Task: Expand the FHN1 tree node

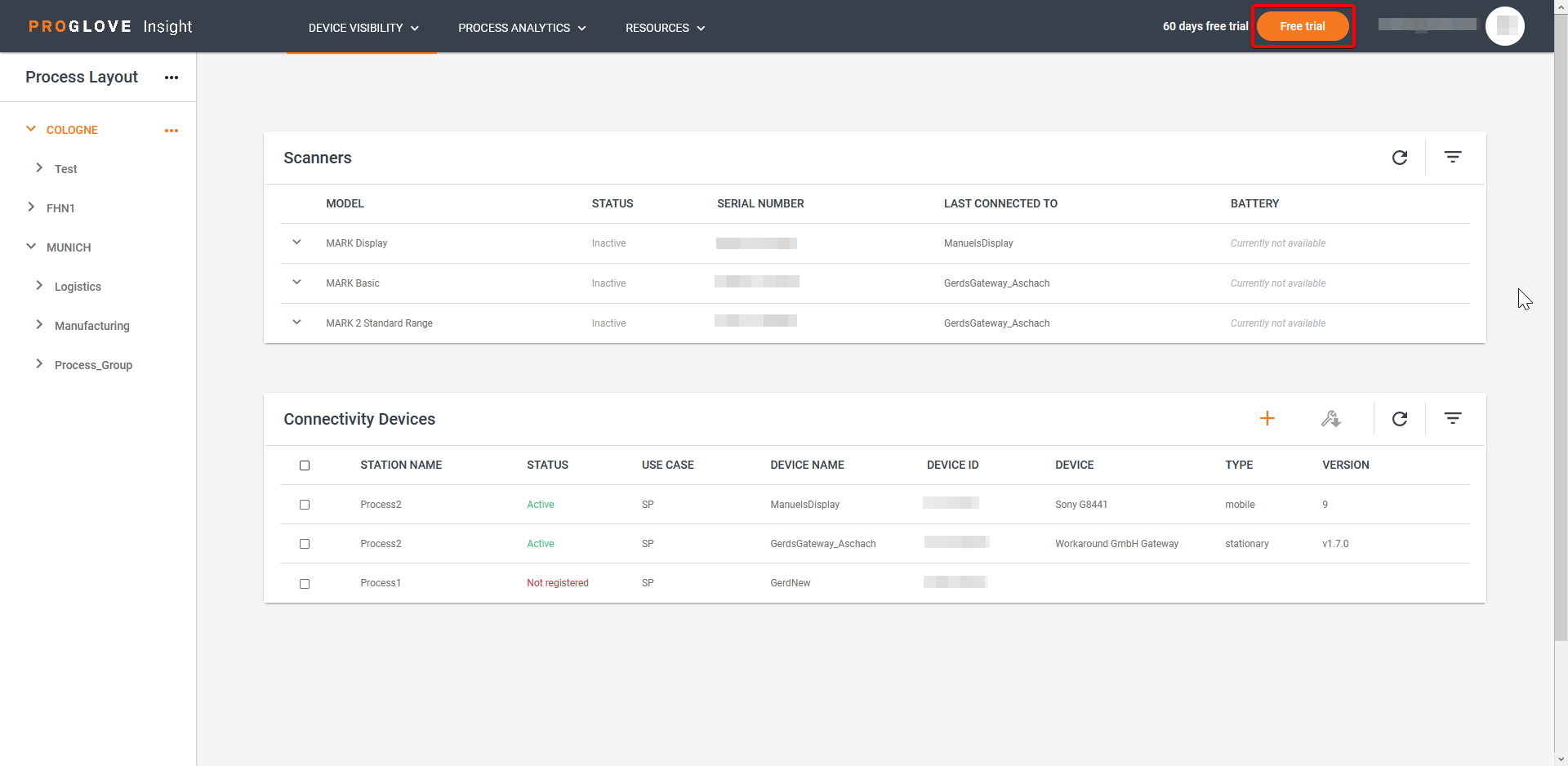Action: coord(31,207)
